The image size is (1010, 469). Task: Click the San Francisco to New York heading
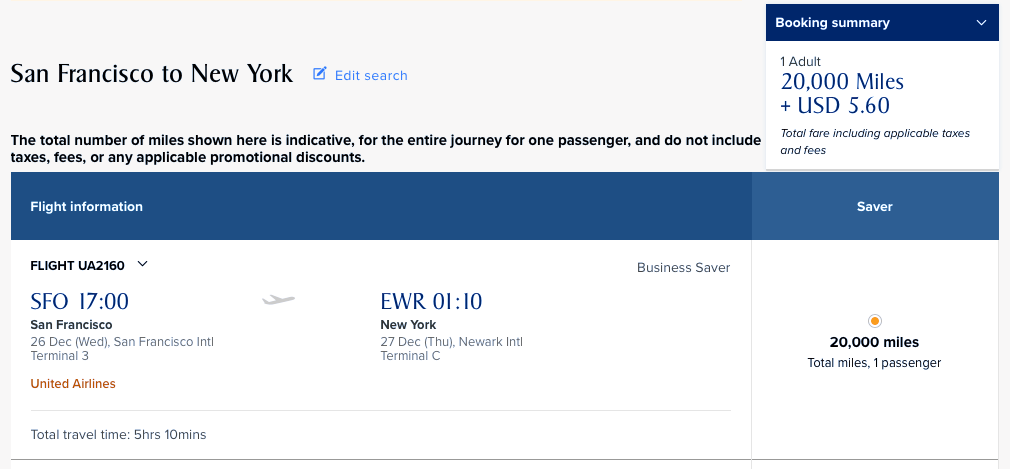(152, 74)
